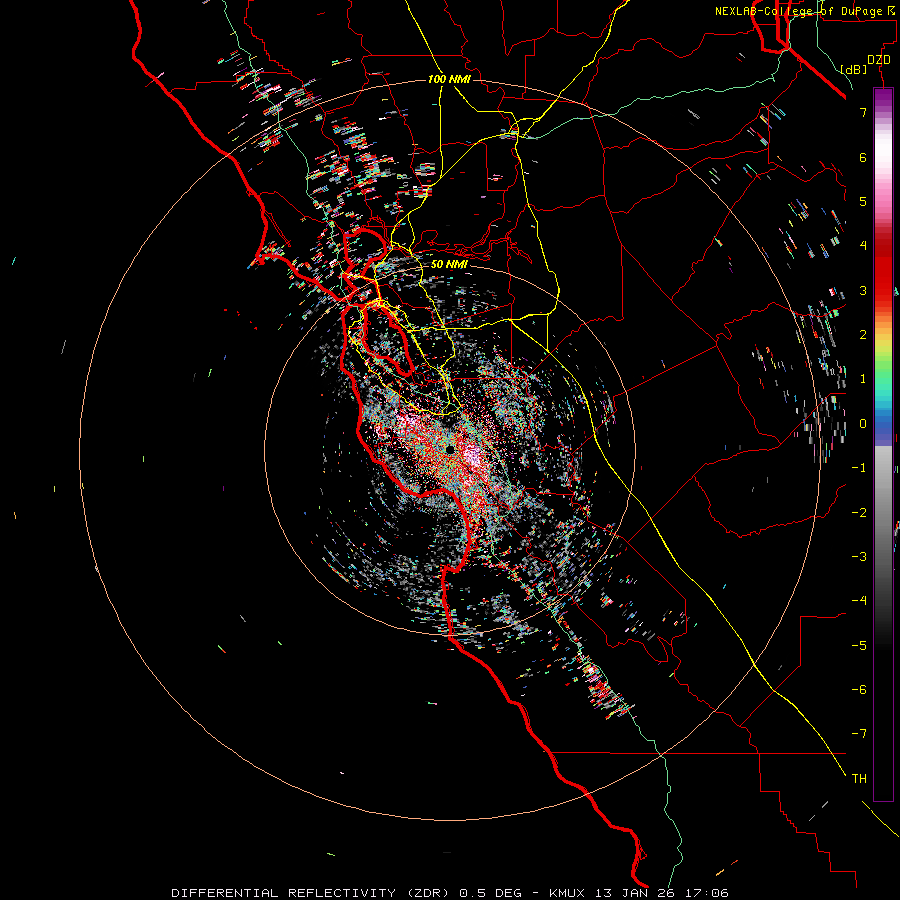Click the 100 NMI range ring label
Image resolution: width=900 pixels, height=900 pixels.
pyautogui.click(x=449, y=79)
